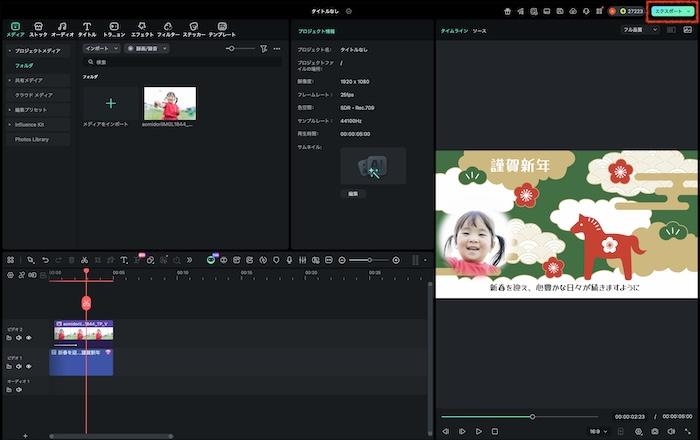Open the トランジション (Transitions) tab
Screen dimensions: 700x440
[x=114, y=29]
